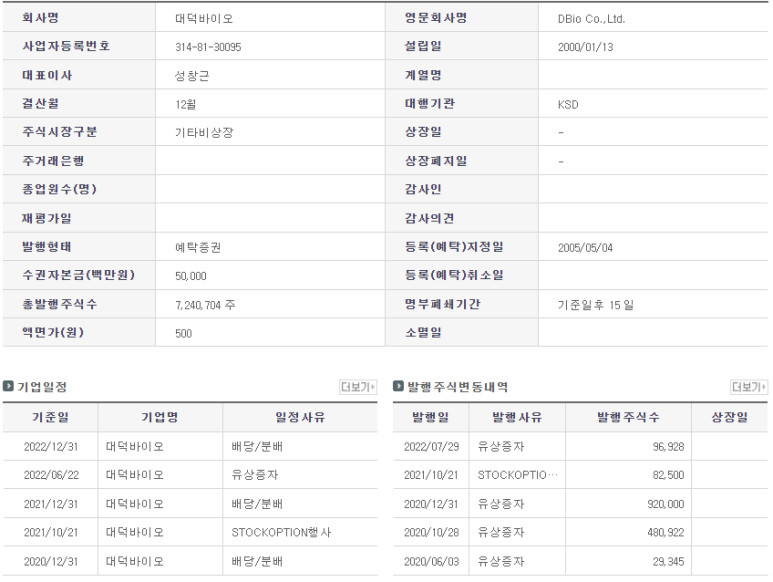This screenshot has width=773, height=582.
Task: Click the 등록(예탁)취소일 field label
Action: pos(454,275)
